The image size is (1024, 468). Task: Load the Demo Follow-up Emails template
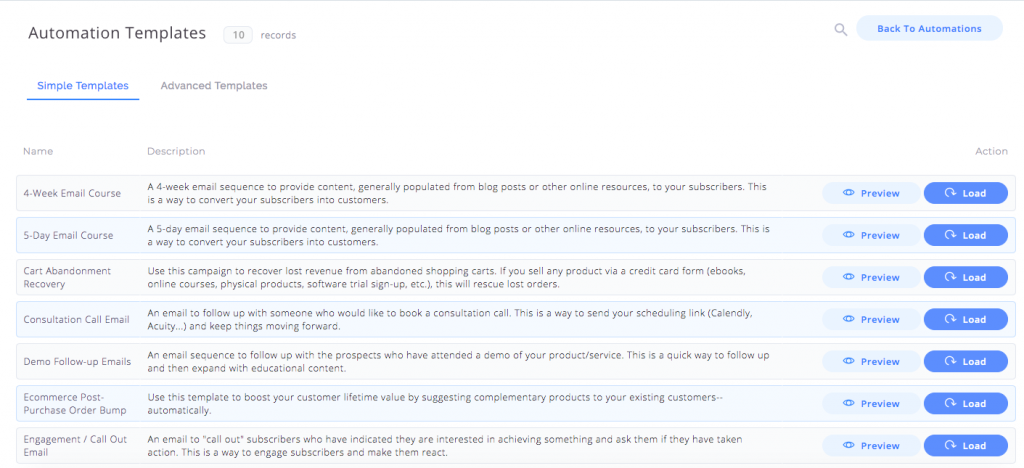click(x=965, y=362)
